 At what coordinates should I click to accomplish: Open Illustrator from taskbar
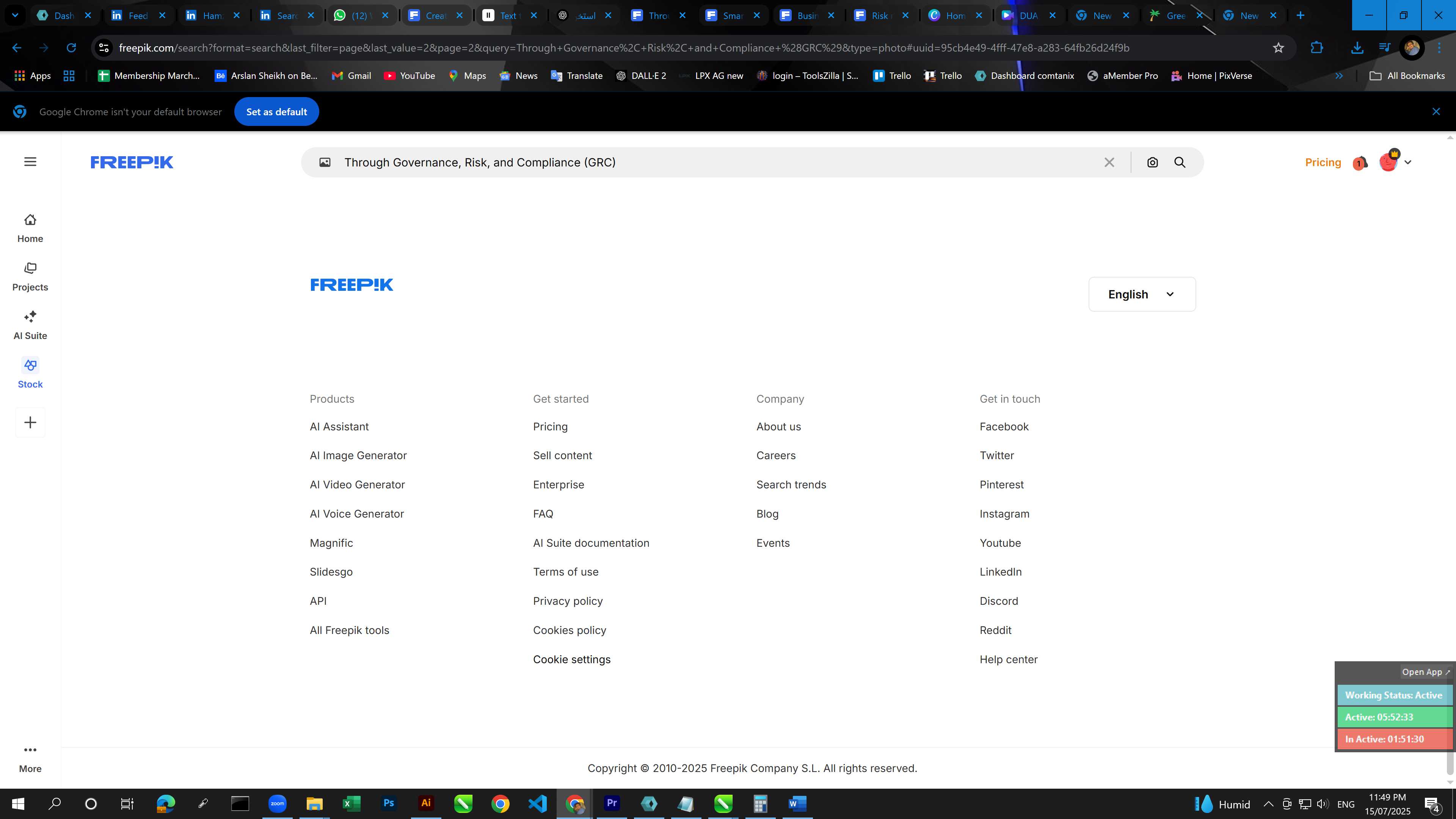coord(425,804)
